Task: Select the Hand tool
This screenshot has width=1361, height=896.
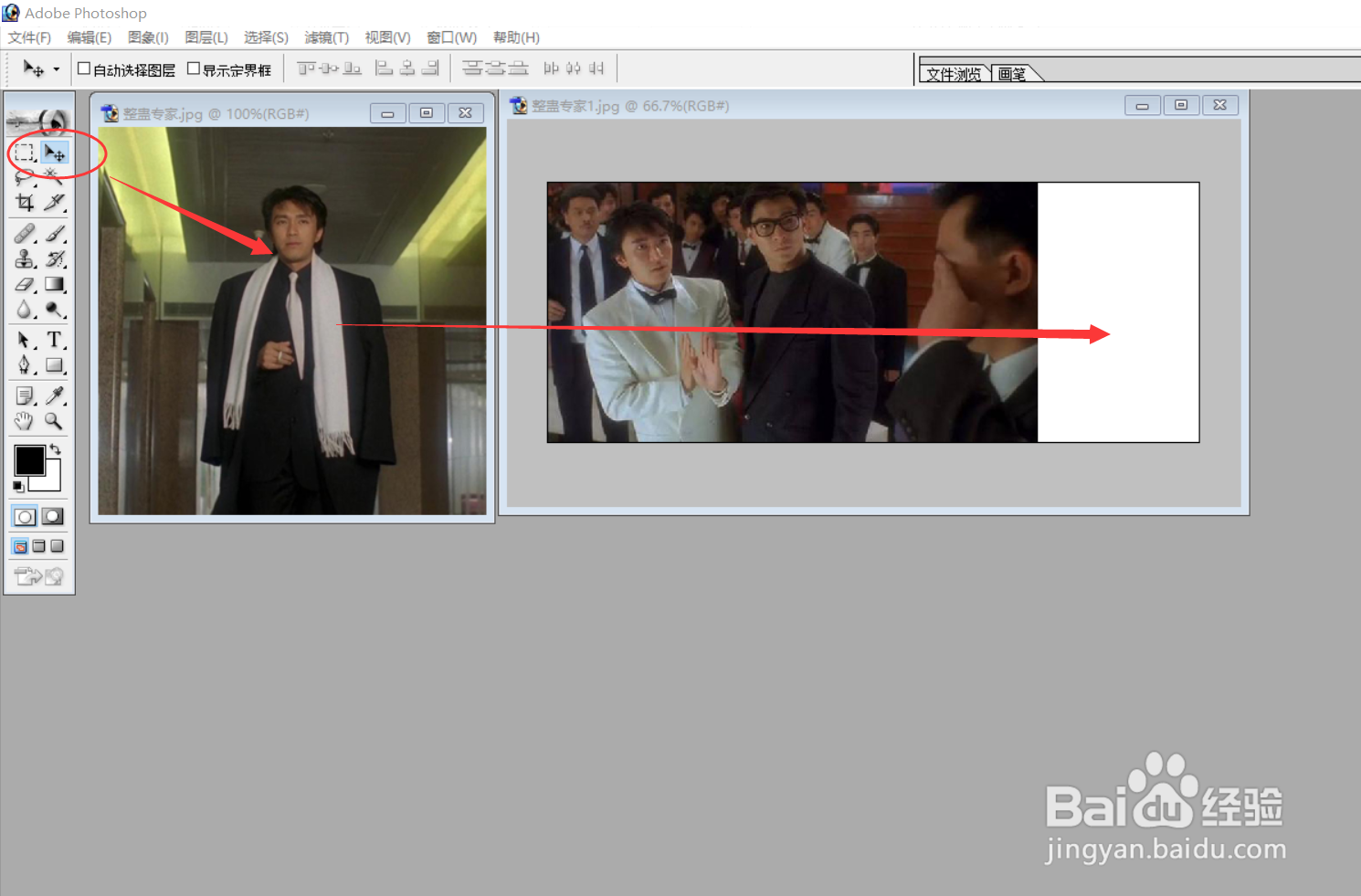Action: [25, 421]
